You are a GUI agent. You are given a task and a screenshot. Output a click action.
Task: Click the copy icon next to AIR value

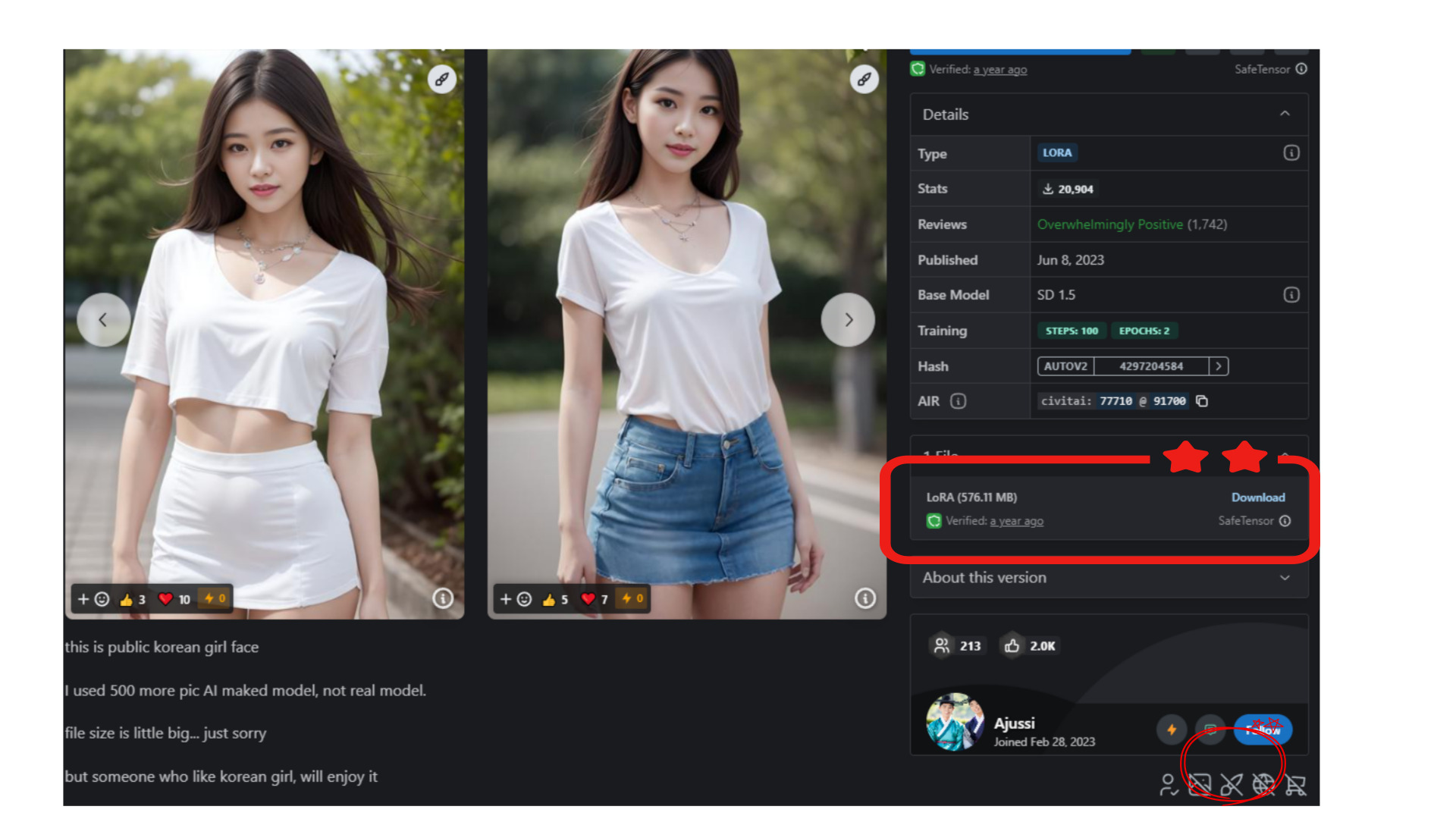point(1202,401)
